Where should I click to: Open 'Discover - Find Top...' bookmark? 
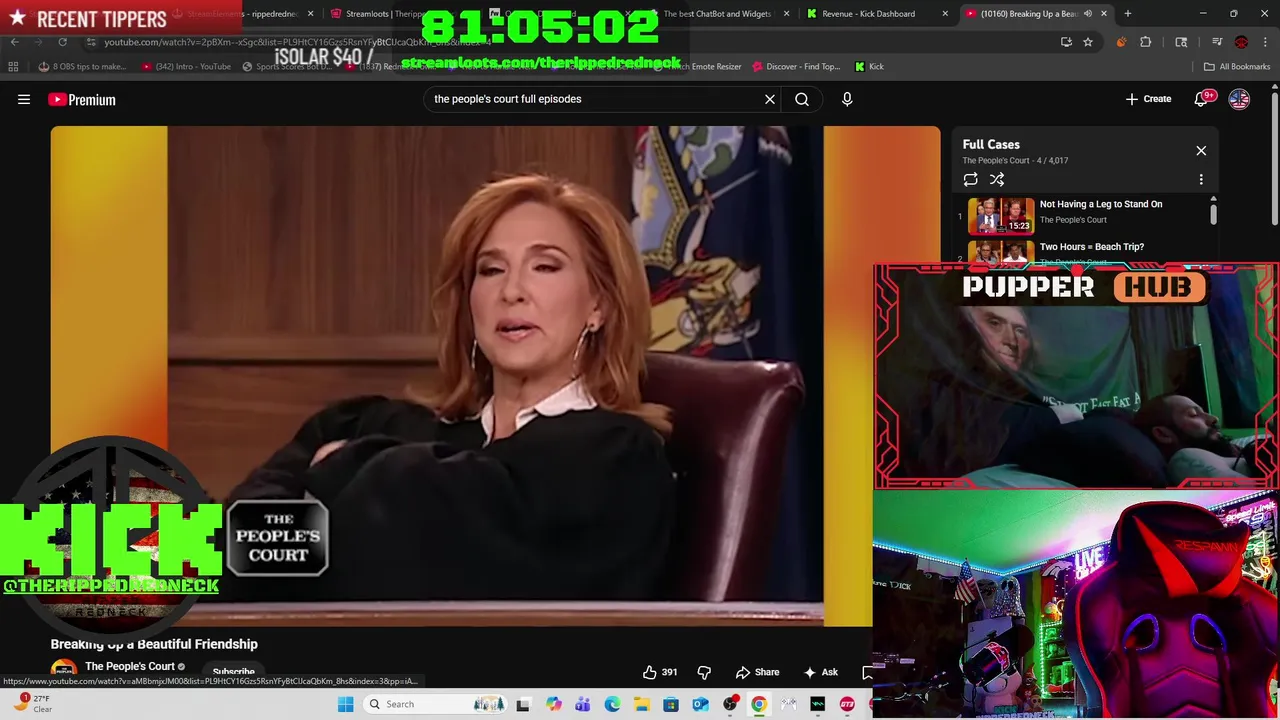[796, 67]
